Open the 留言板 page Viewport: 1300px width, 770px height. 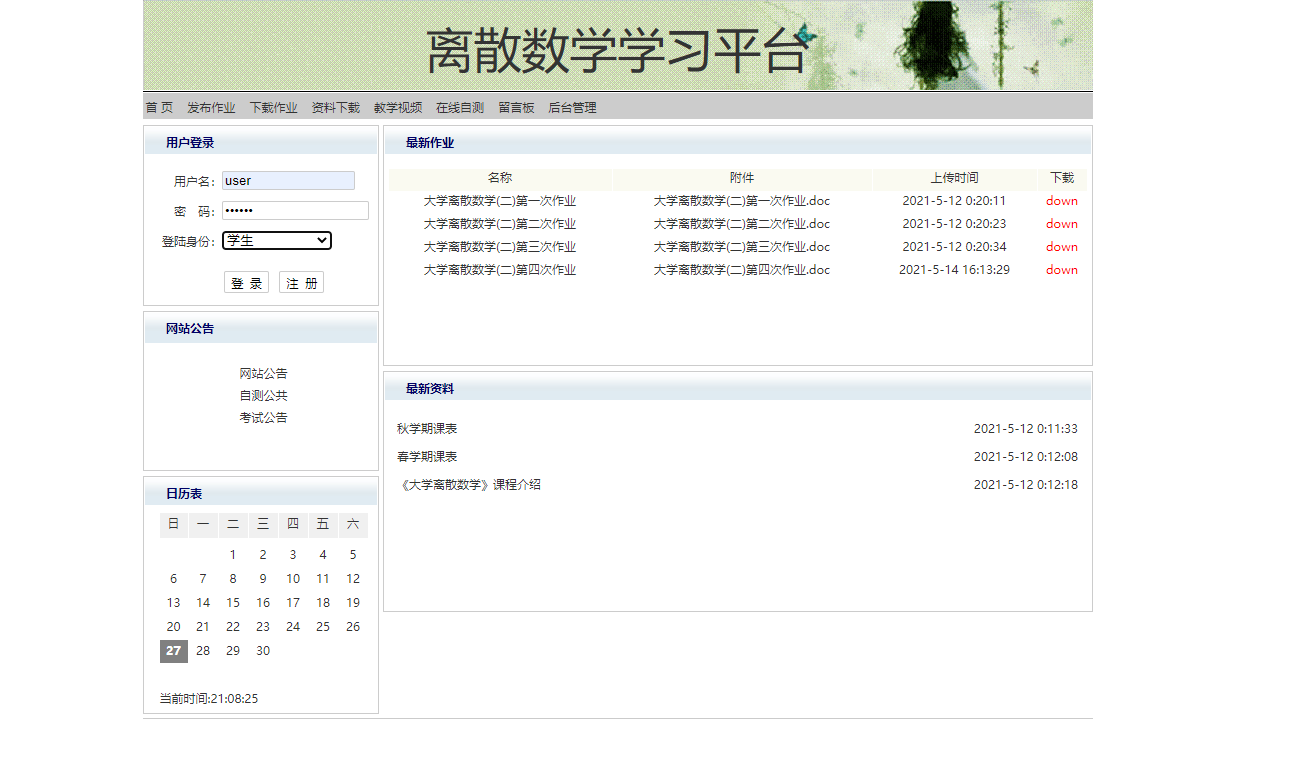516,107
